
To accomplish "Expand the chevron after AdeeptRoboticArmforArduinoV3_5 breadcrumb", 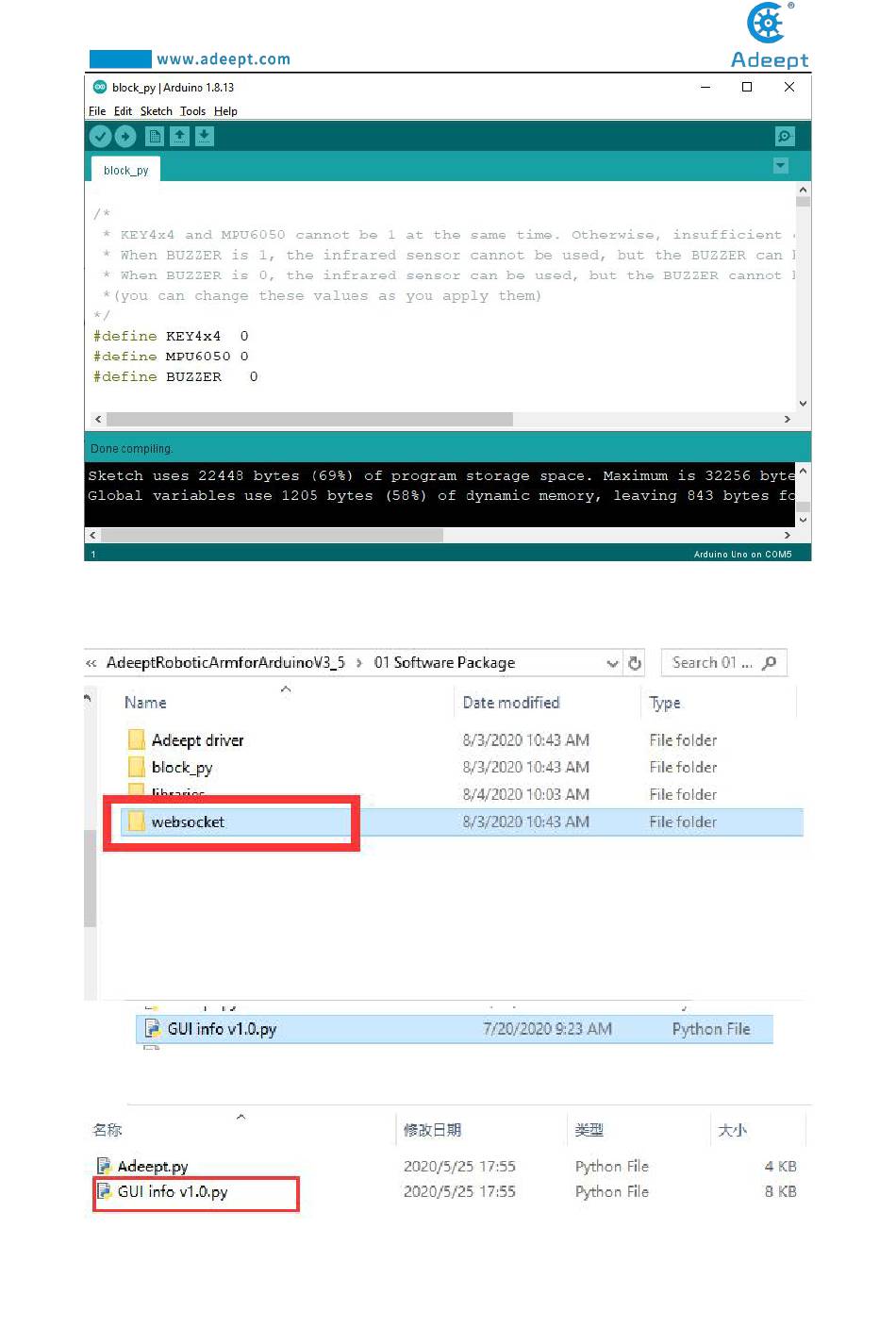I will 359,663.
